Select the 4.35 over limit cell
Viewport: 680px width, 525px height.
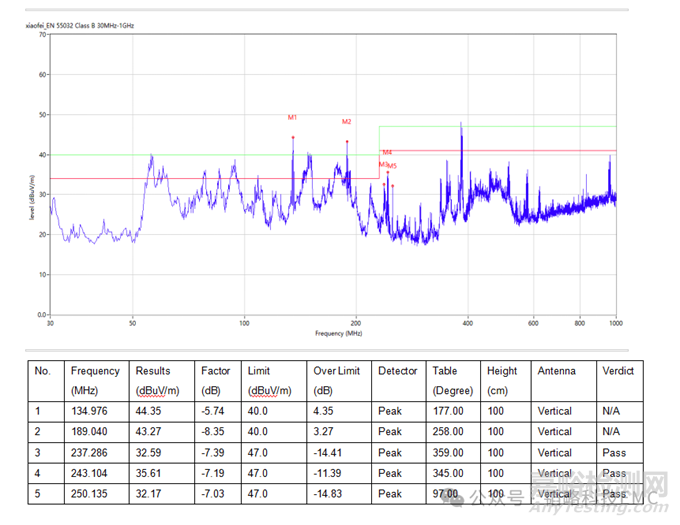(x=322, y=411)
